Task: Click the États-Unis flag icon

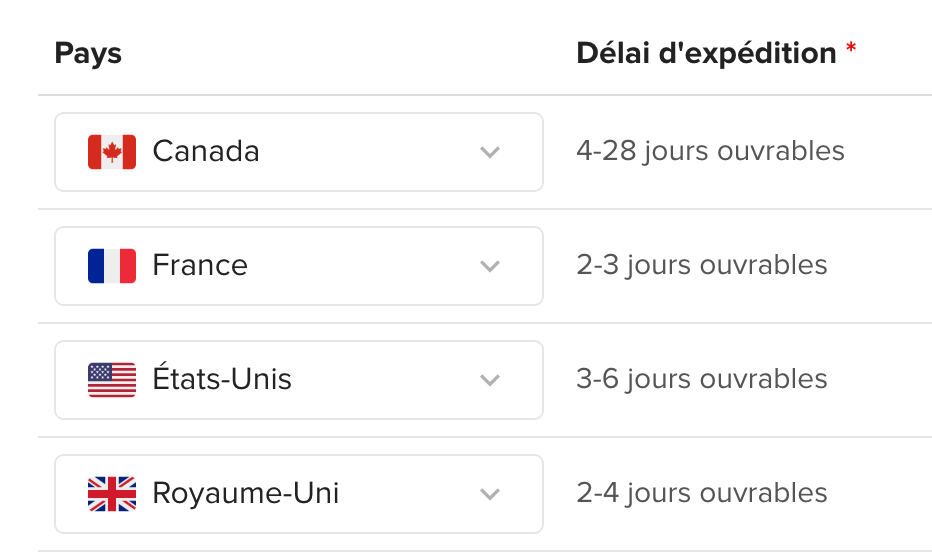Action: pos(112,380)
